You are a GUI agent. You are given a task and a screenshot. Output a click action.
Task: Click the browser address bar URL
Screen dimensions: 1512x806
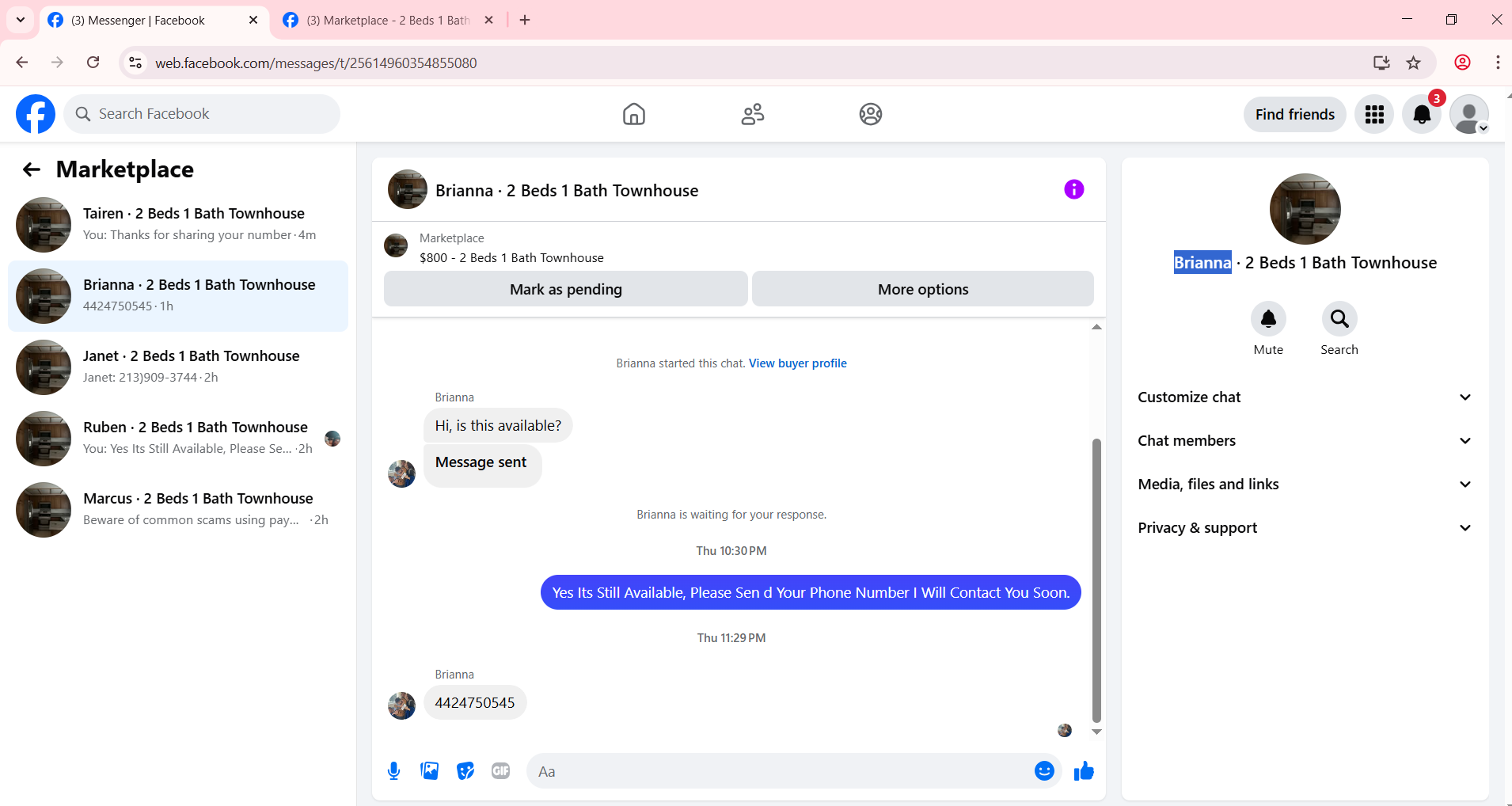point(316,63)
